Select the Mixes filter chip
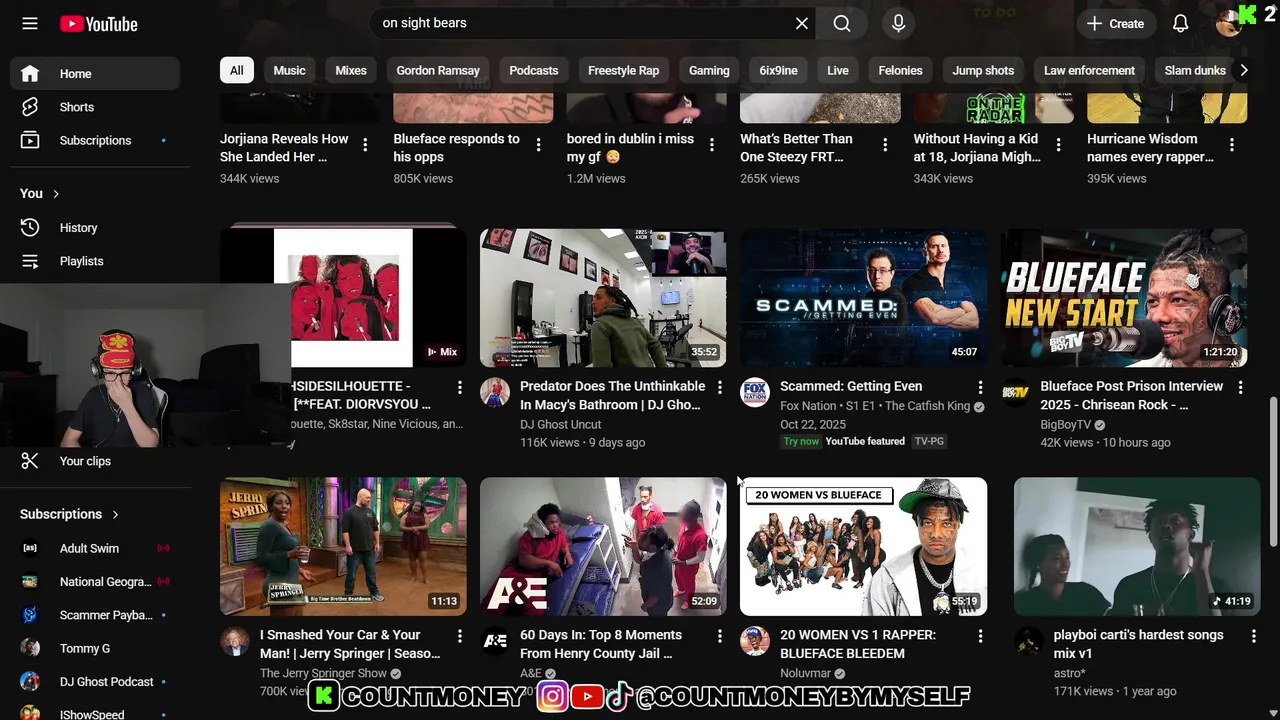 pos(351,70)
